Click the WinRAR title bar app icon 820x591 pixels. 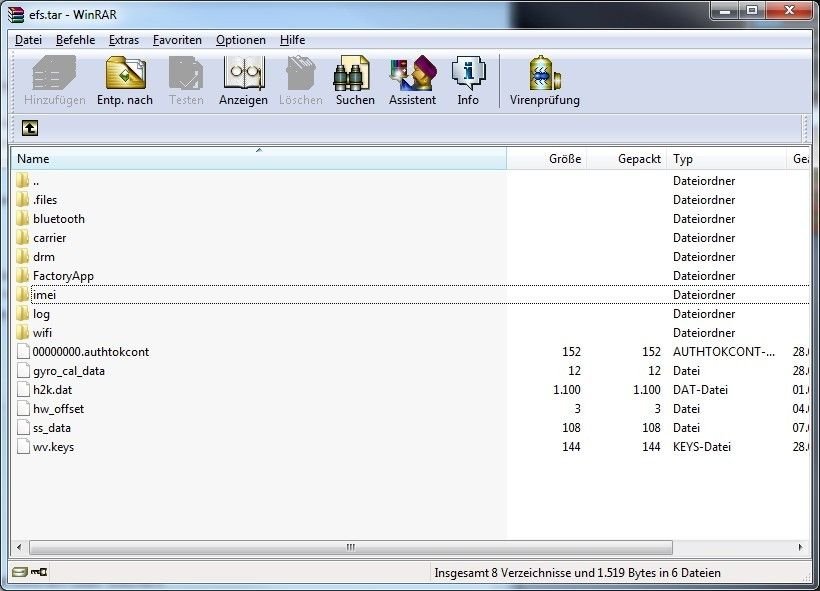(x=16, y=15)
